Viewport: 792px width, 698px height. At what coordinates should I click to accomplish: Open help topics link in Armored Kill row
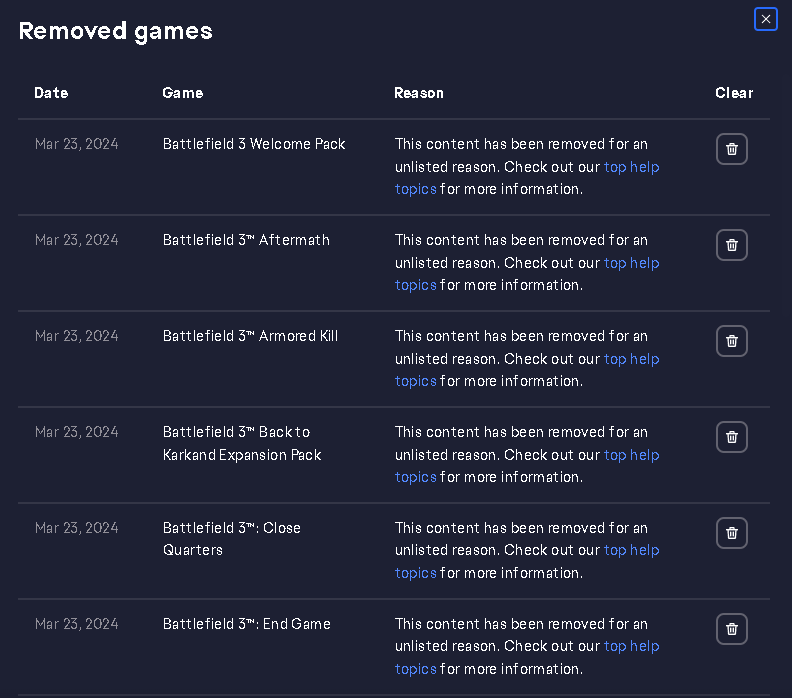(631, 359)
